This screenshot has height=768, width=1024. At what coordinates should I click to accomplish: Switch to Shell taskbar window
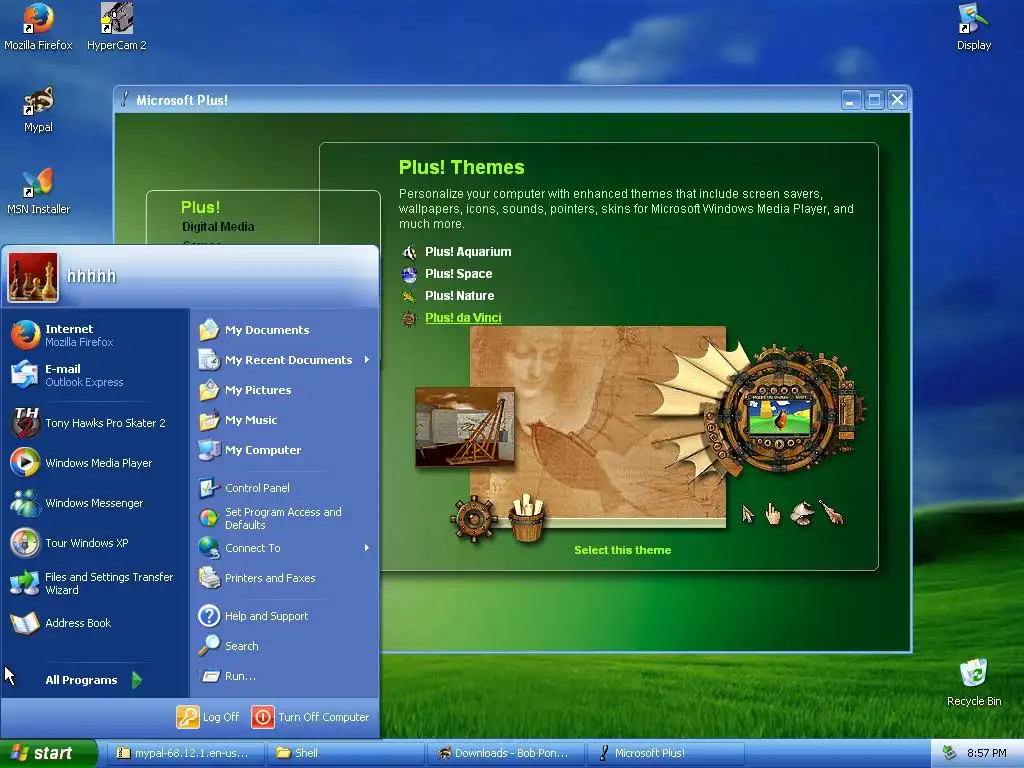345,753
